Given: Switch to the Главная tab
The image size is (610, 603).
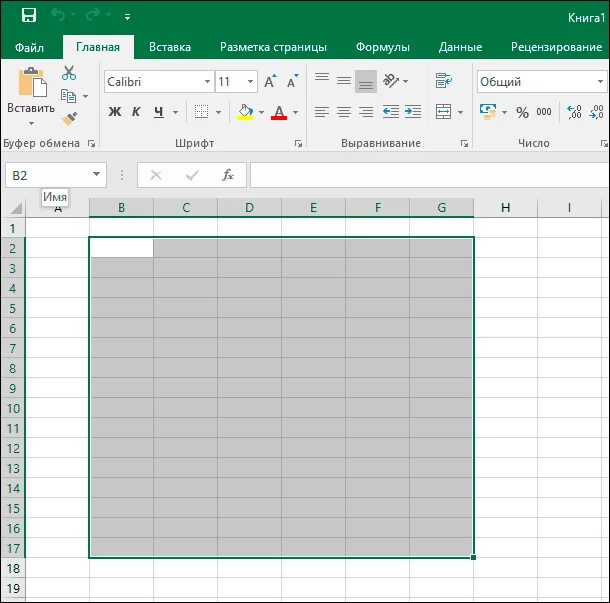Looking at the screenshot, I should pos(98,47).
